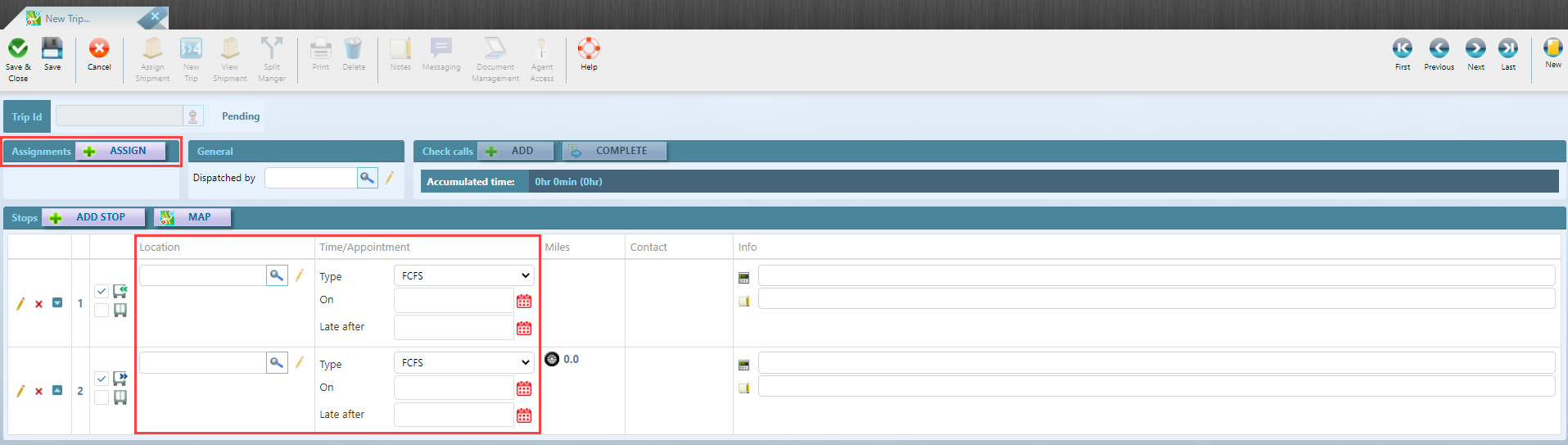Click the Dispatched by search icon

[x=367, y=178]
